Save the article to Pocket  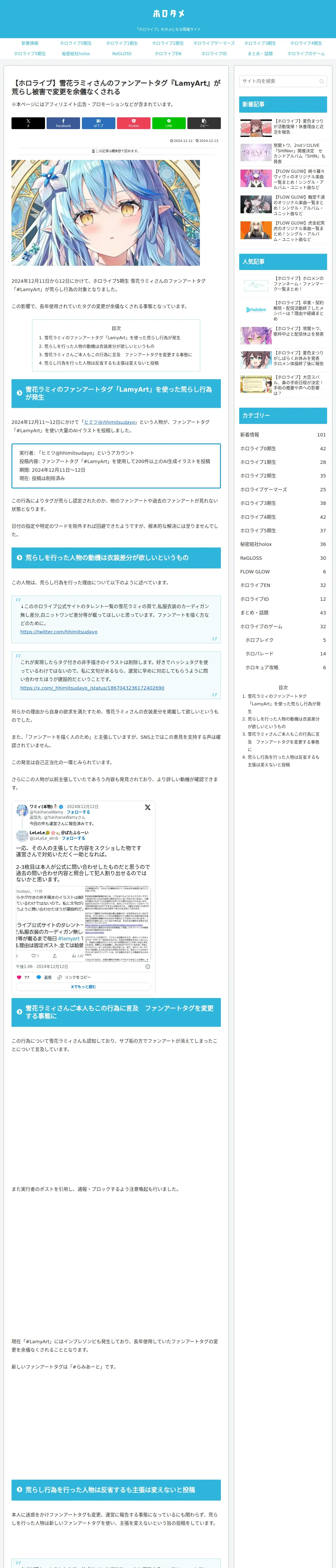[x=133, y=123]
